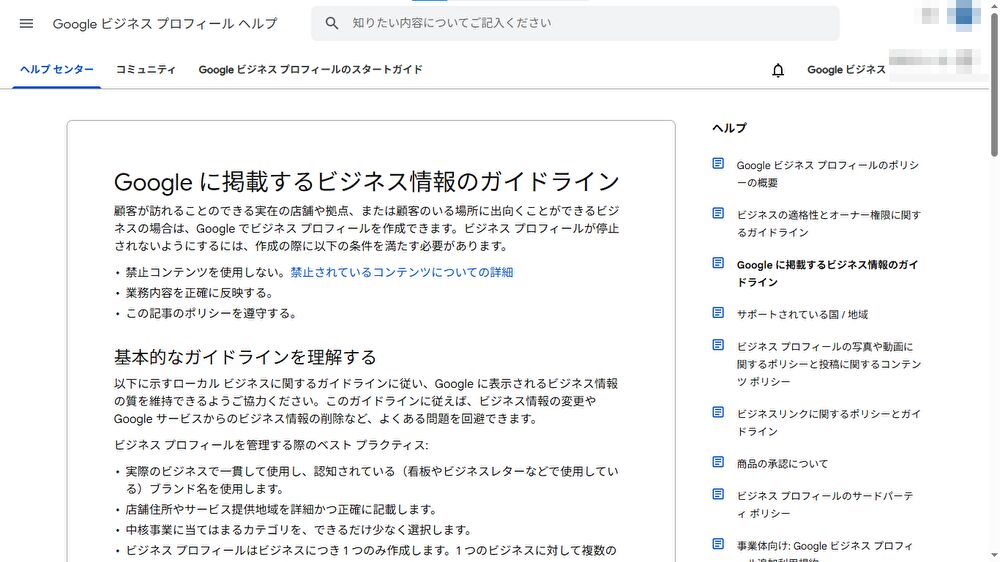
Task: Open ビジネス プロフィールのサードパーティ ポリシー article
Action: coord(825,504)
